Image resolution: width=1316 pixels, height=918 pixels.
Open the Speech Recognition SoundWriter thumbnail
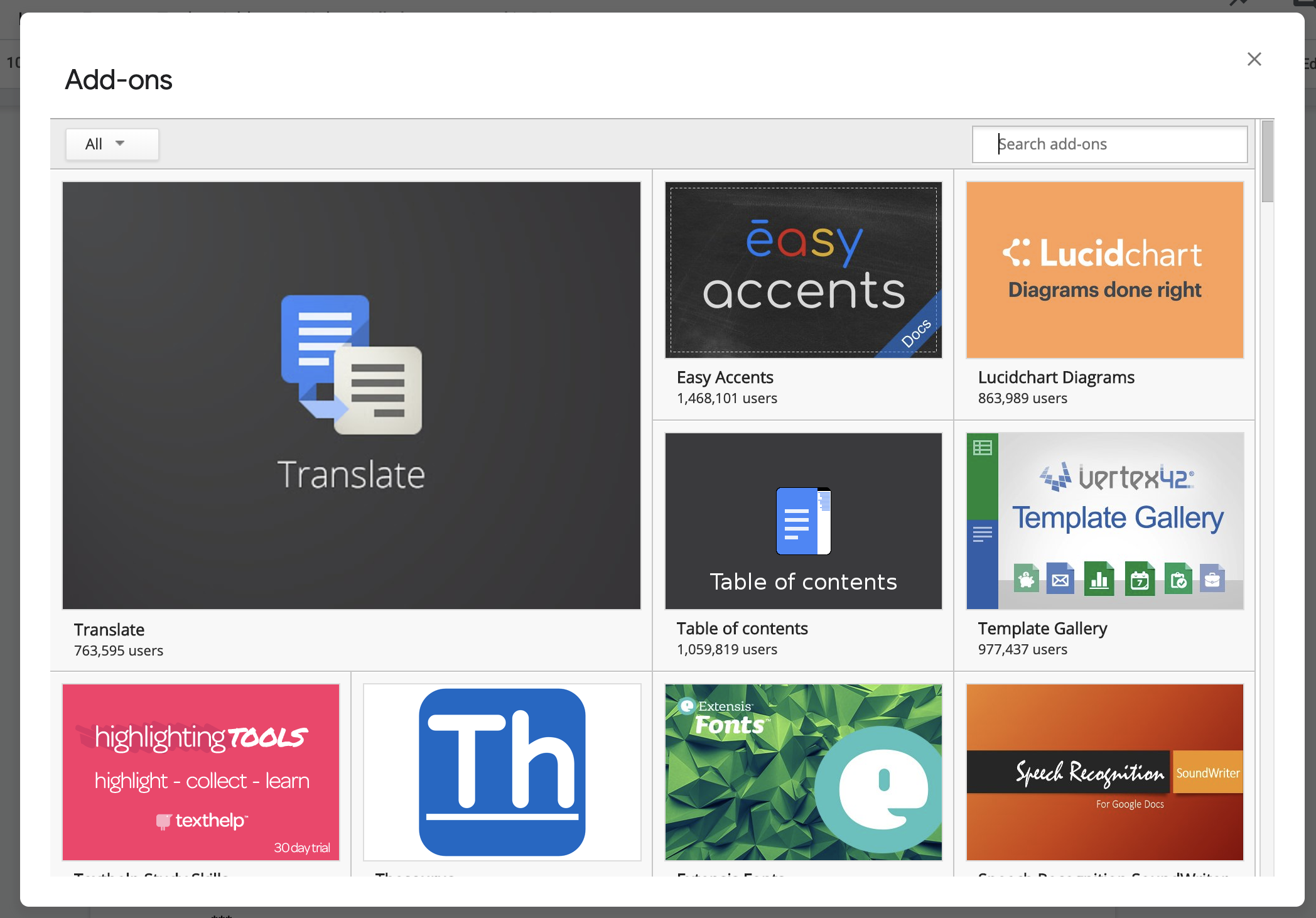point(1105,772)
